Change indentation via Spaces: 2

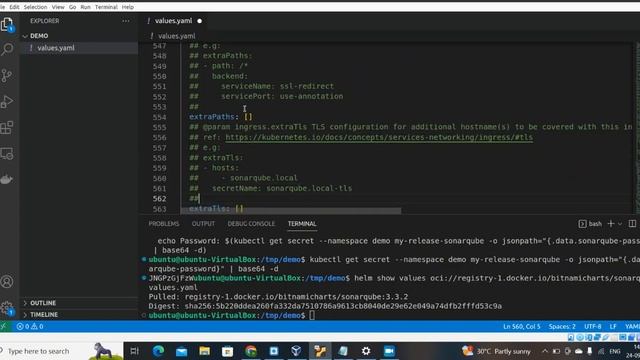point(562,327)
